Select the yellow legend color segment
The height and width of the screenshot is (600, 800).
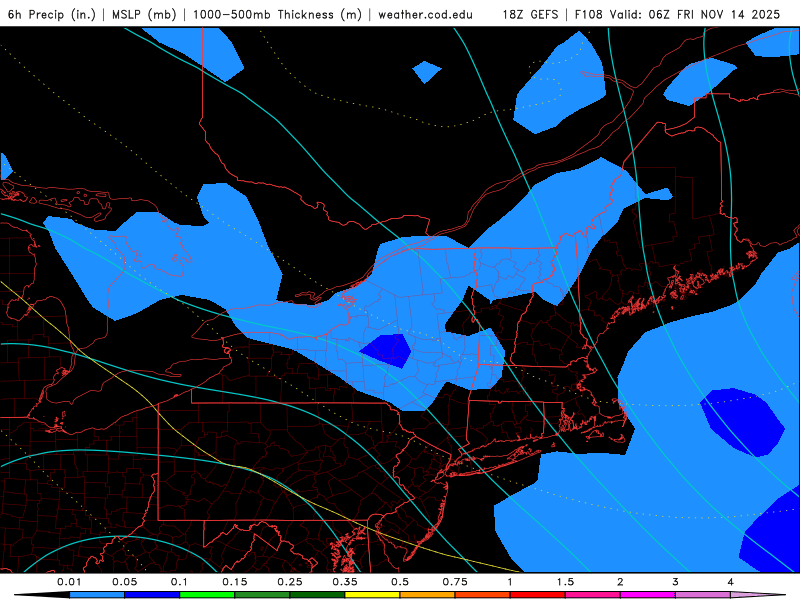[372, 595]
